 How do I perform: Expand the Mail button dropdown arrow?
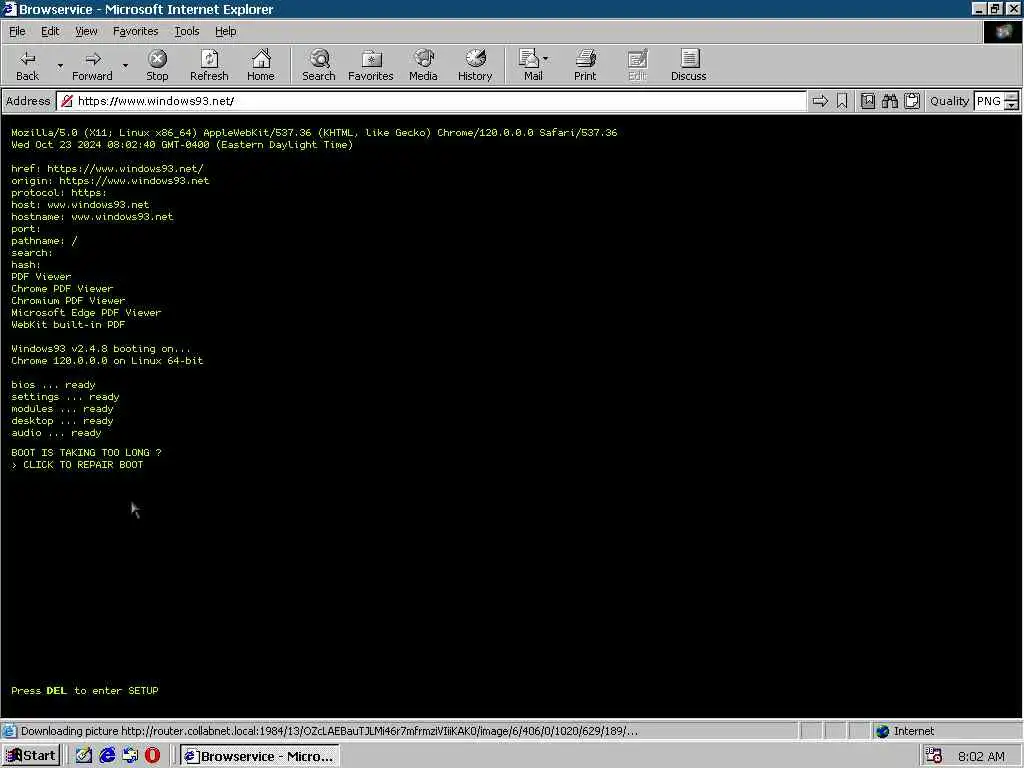pos(546,59)
